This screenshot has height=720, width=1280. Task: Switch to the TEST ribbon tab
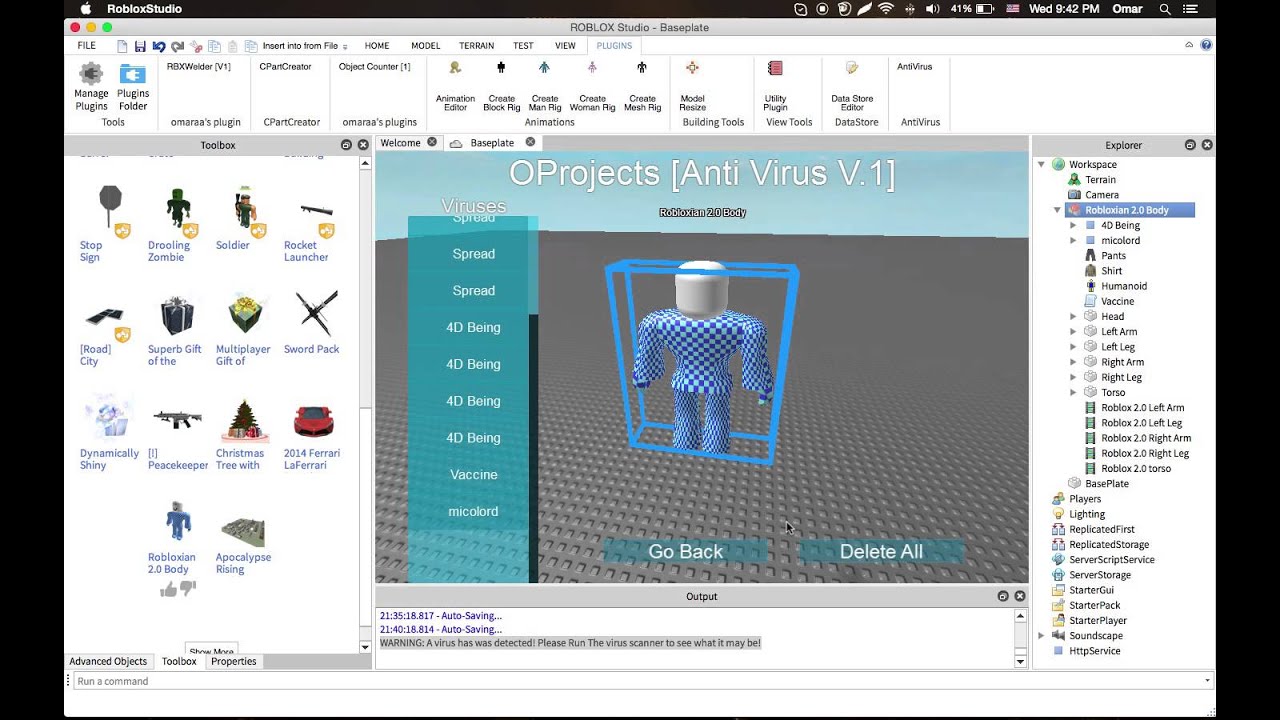[523, 46]
